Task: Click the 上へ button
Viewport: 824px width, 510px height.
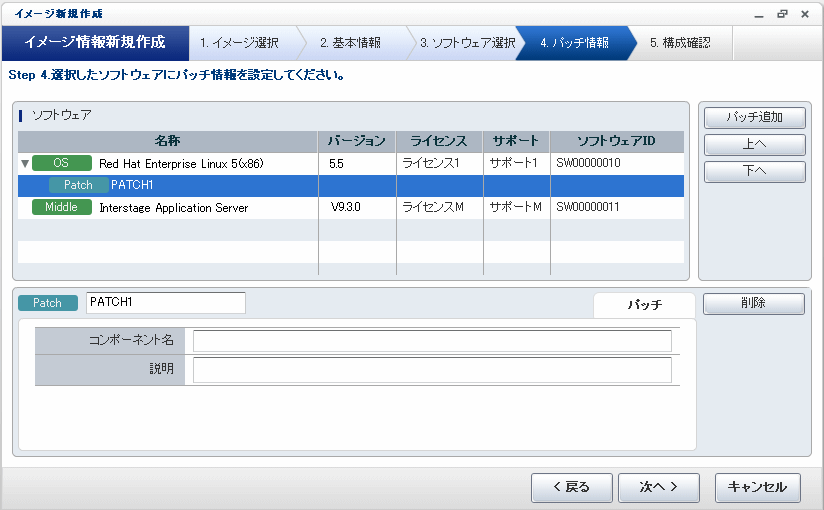Action: [755, 144]
